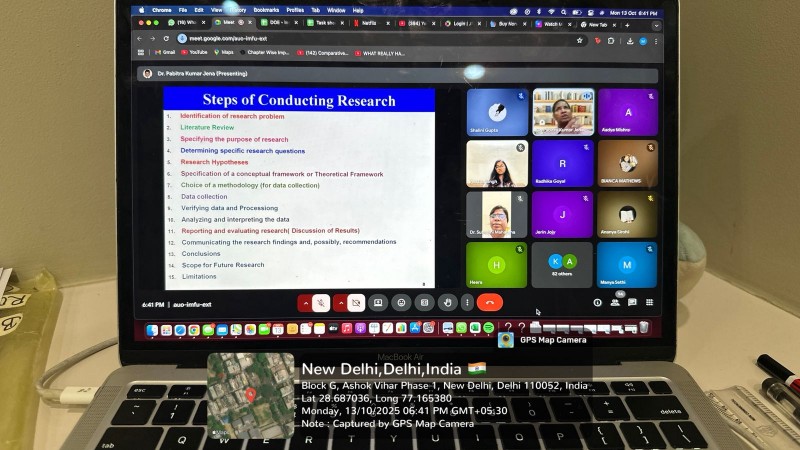800x450 pixels.
Task: Open the Bookmarks menu in menu bar
Action: click(266, 9)
